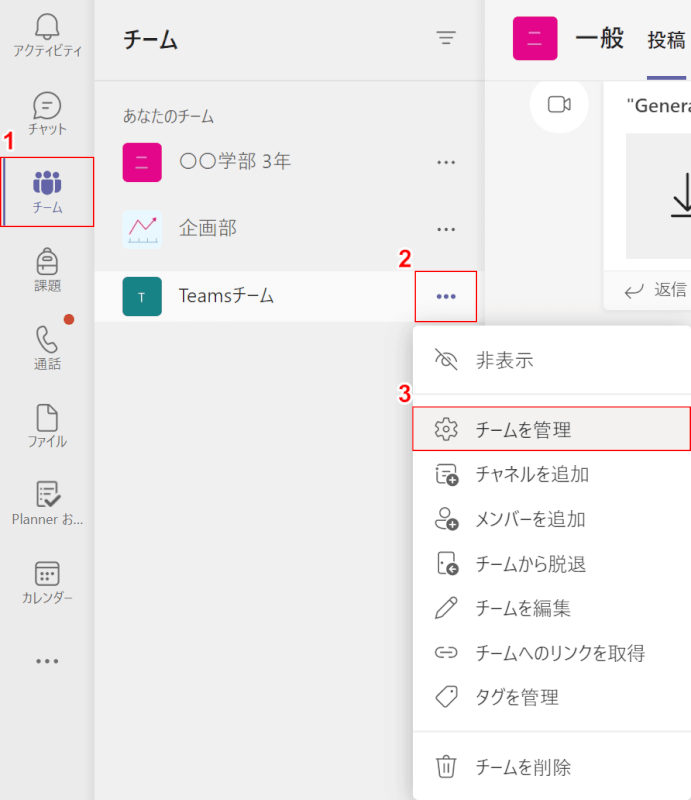Click the video camera meeting button
691x800 pixels.
559,105
